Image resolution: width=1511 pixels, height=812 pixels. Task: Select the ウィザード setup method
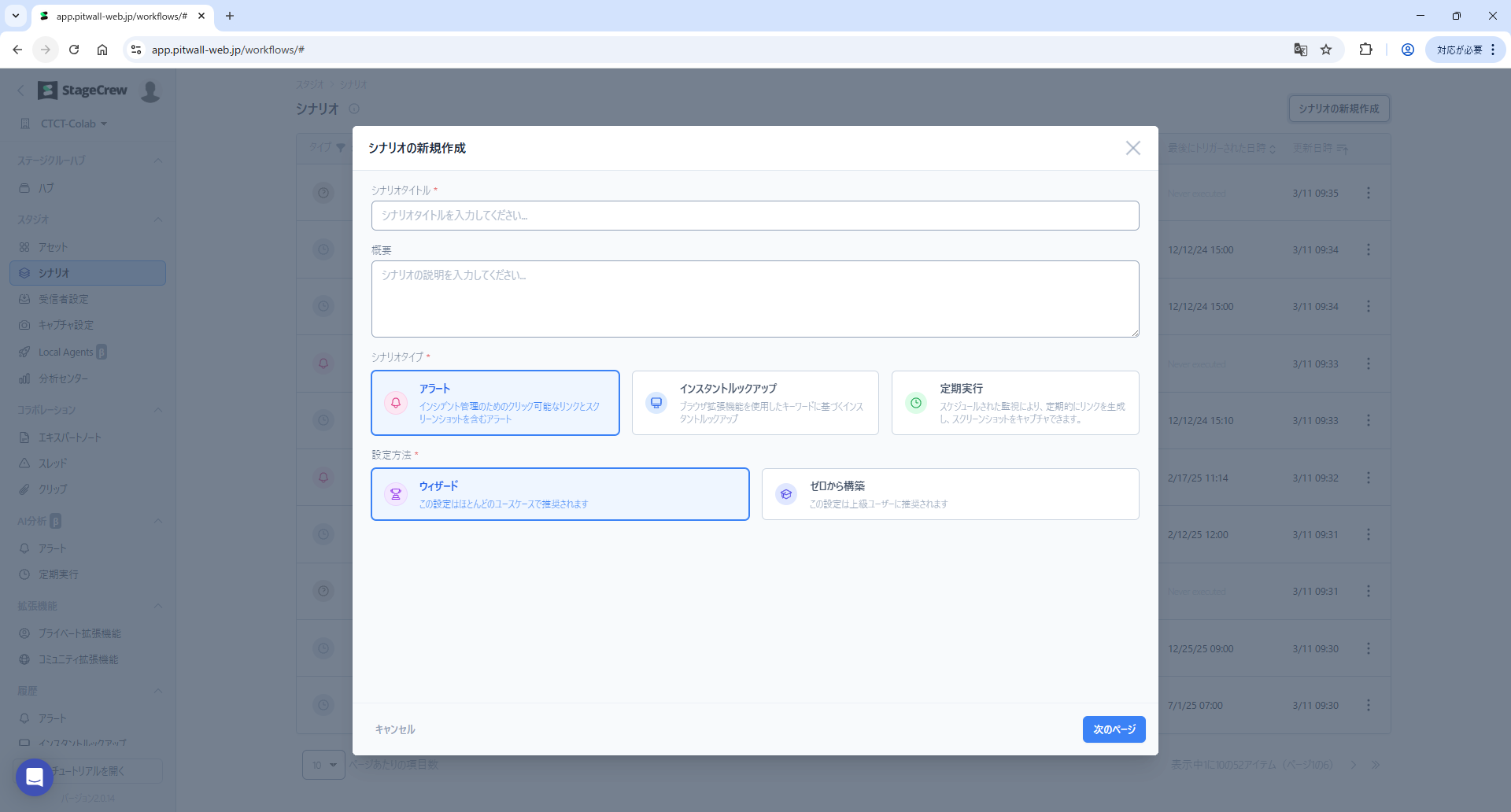pyautogui.click(x=560, y=494)
